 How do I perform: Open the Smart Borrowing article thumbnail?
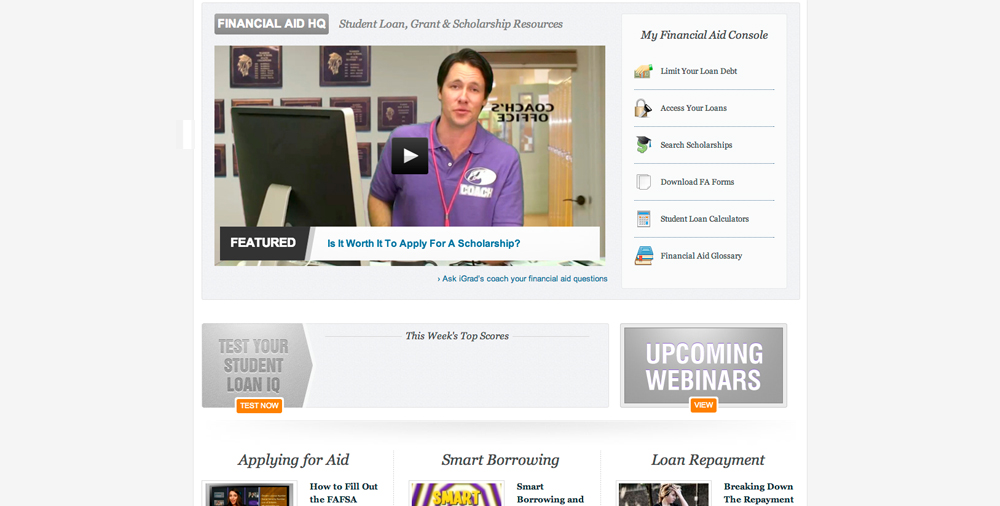(456, 494)
